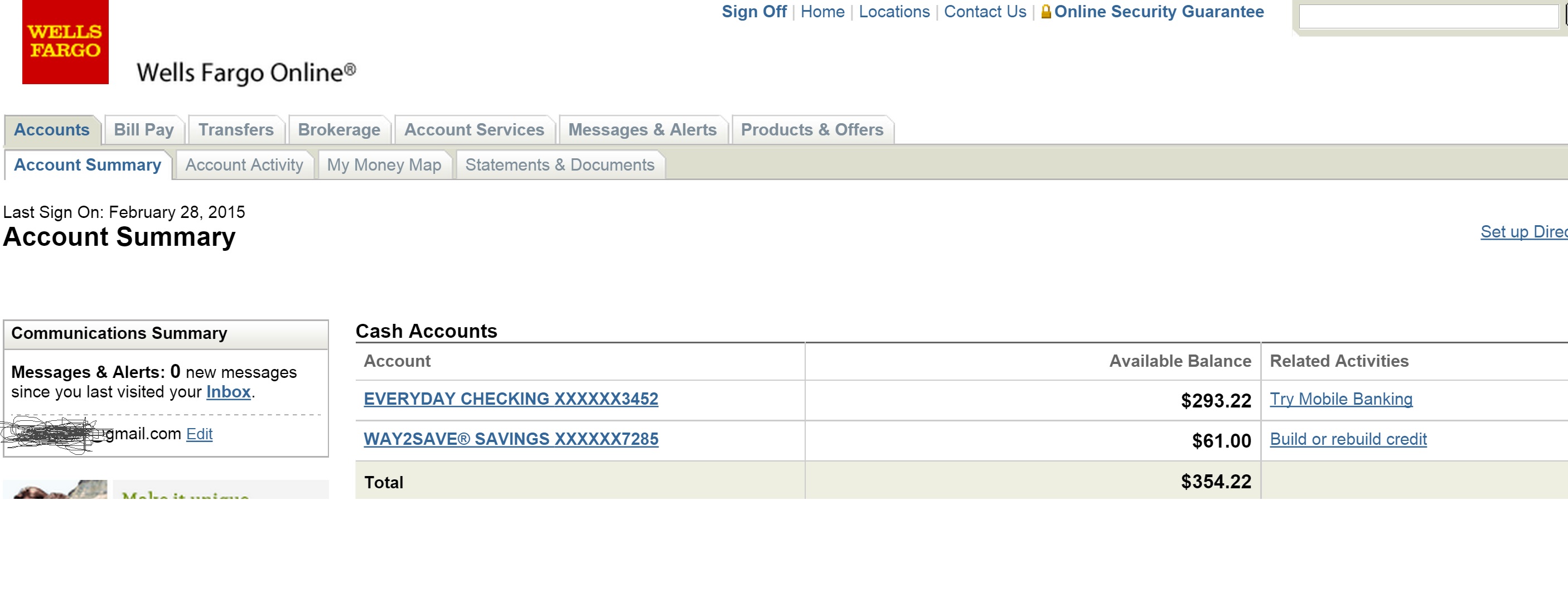1568x602 pixels.
Task: Click the search input field
Action: click(x=1428, y=16)
